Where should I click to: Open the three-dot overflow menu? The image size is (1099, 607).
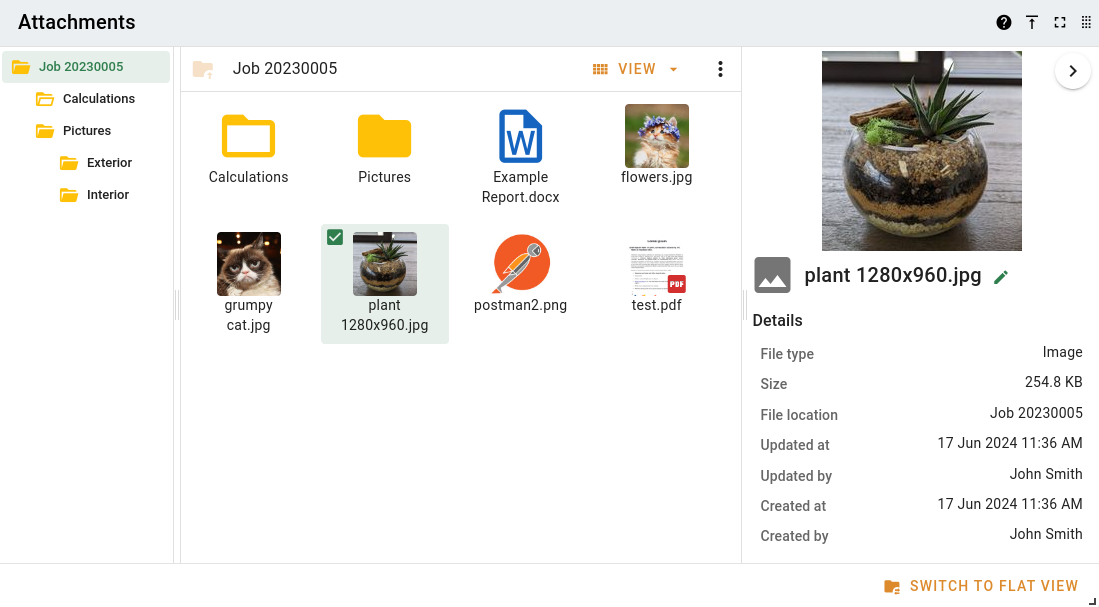point(720,68)
